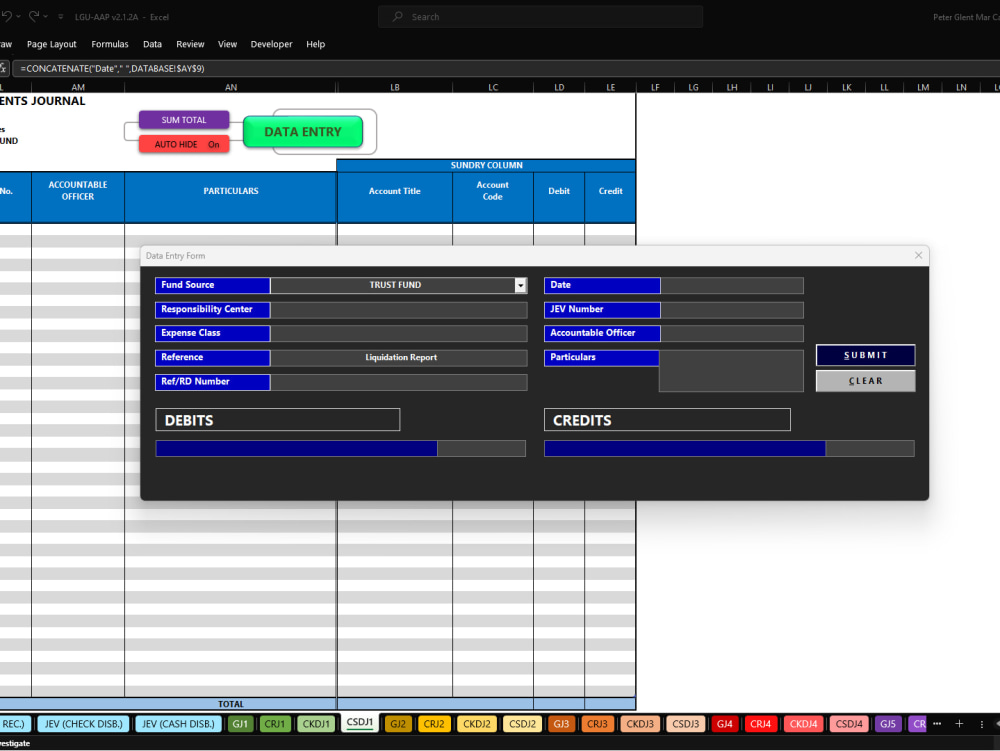Select the GJ2 sheet tab

point(398,723)
